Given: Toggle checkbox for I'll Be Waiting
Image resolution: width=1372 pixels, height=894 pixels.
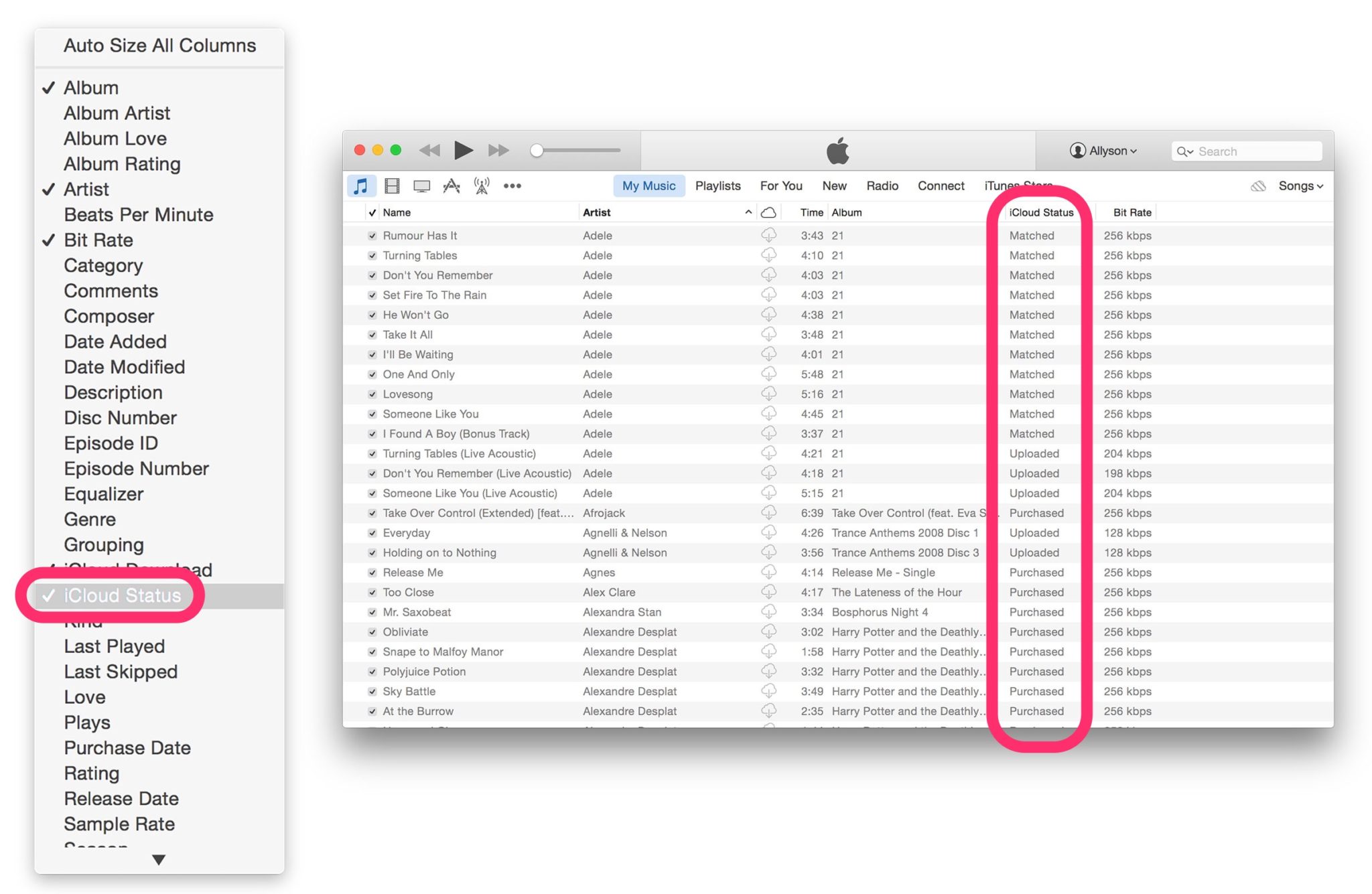Looking at the screenshot, I should point(372,354).
